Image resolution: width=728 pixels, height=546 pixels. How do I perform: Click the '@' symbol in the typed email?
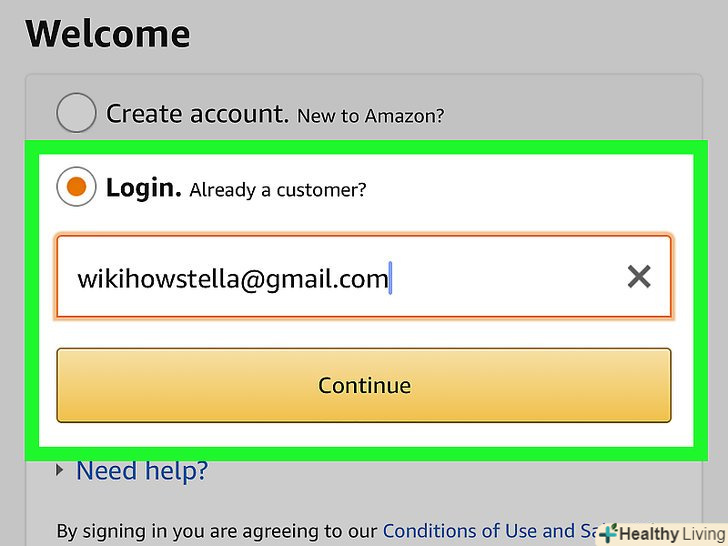click(x=249, y=278)
